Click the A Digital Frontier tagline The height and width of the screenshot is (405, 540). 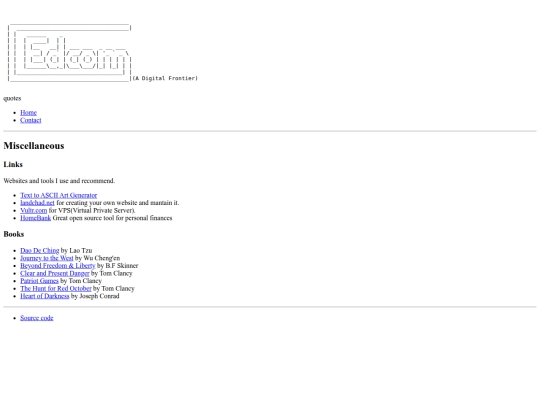click(x=165, y=78)
